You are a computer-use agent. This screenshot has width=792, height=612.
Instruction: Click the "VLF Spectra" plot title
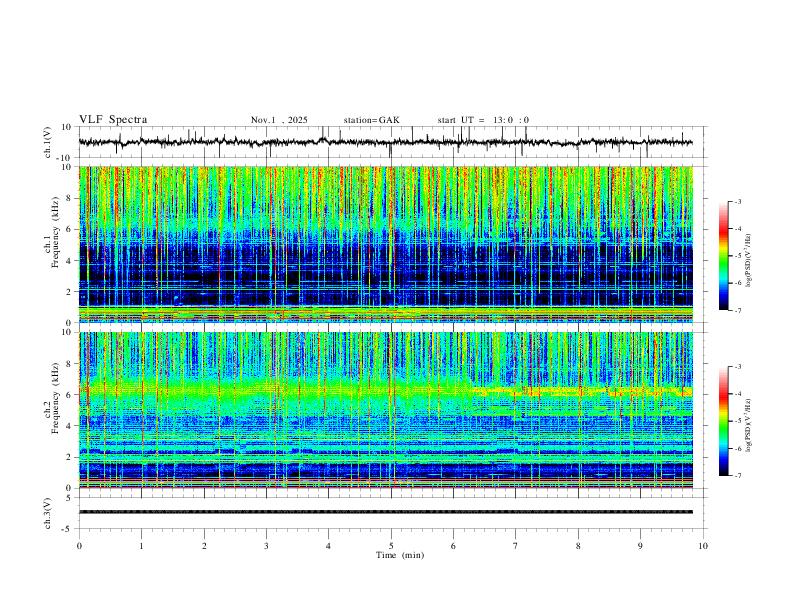pyautogui.click(x=113, y=120)
